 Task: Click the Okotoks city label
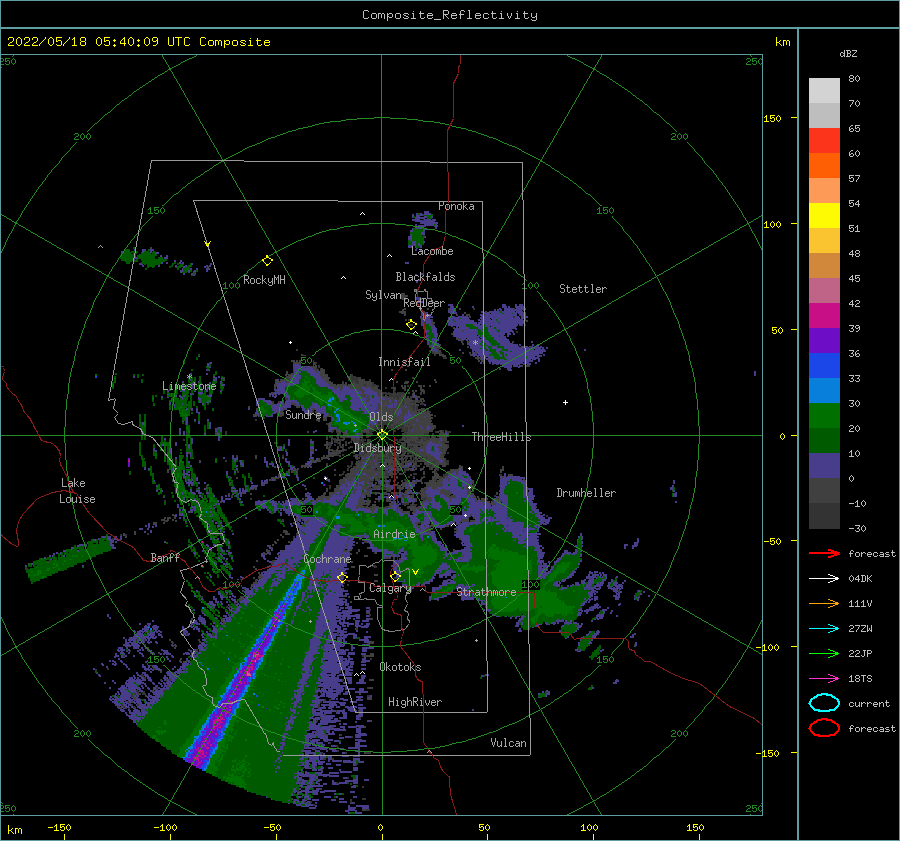click(400, 667)
